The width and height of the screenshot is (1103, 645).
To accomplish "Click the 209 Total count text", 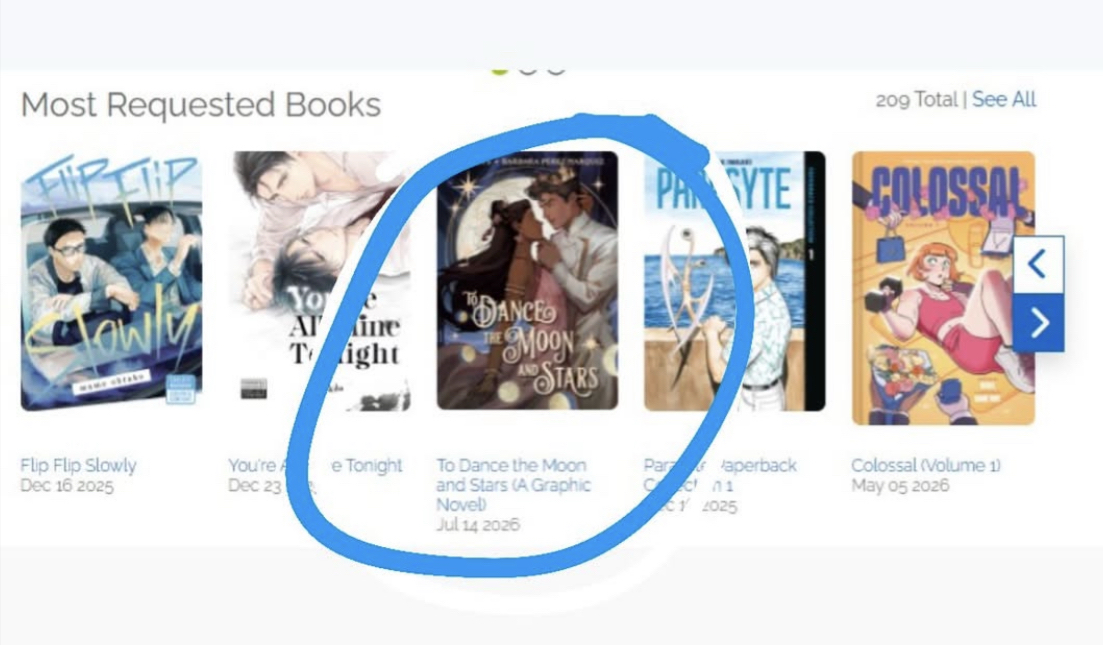I will pos(917,100).
